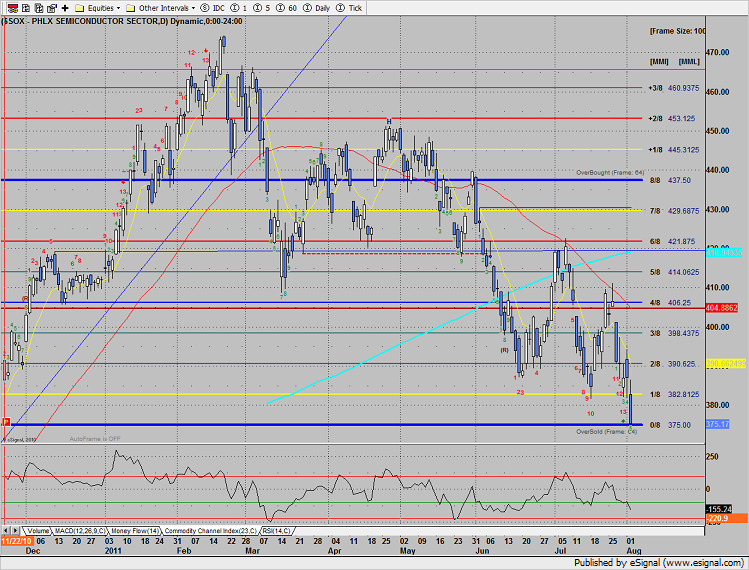Click the 6/8 421.875 level label
Screen dimensions: 749x570
[674, 241]
